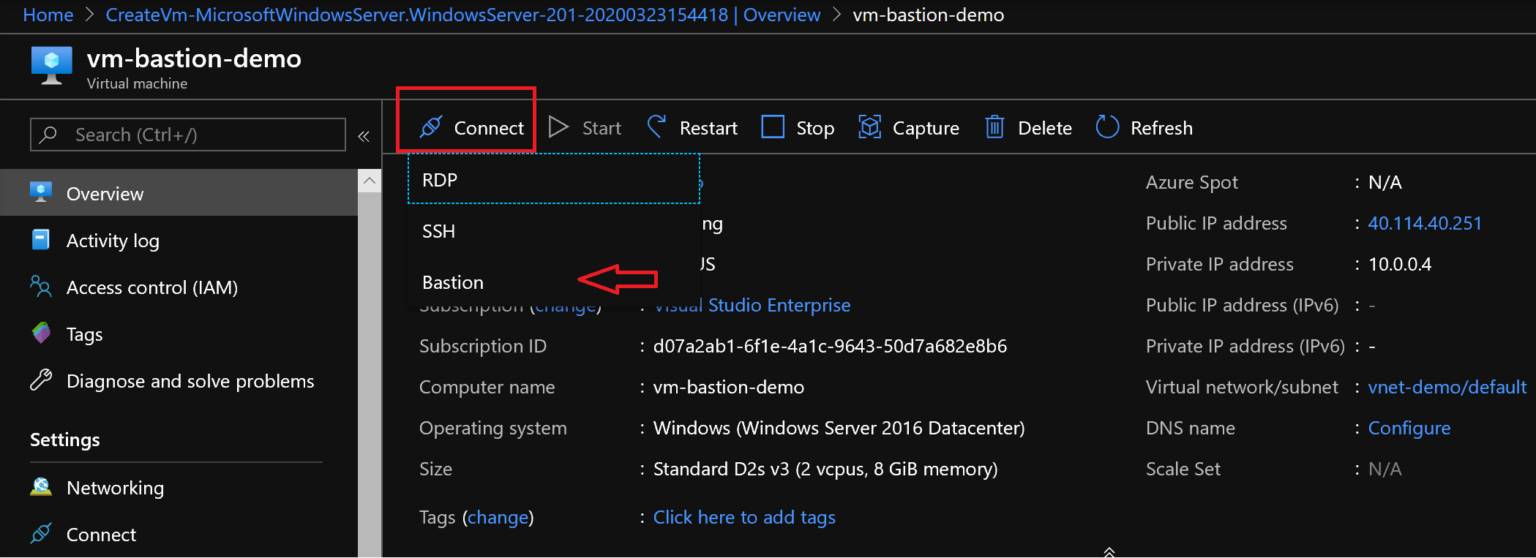Image resolution: width=1536 pixels, height=558 pixels.
Task: Collapse the essentials panel with bottom chevron
Action: (1109, 551)
